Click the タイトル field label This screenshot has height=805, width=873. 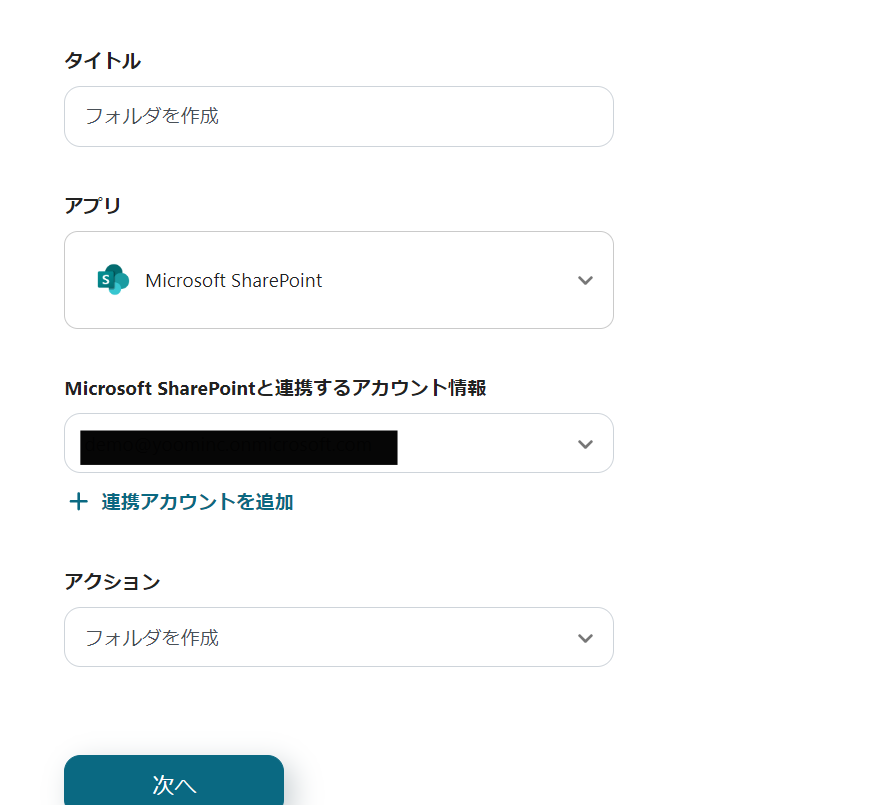(102, 61)
